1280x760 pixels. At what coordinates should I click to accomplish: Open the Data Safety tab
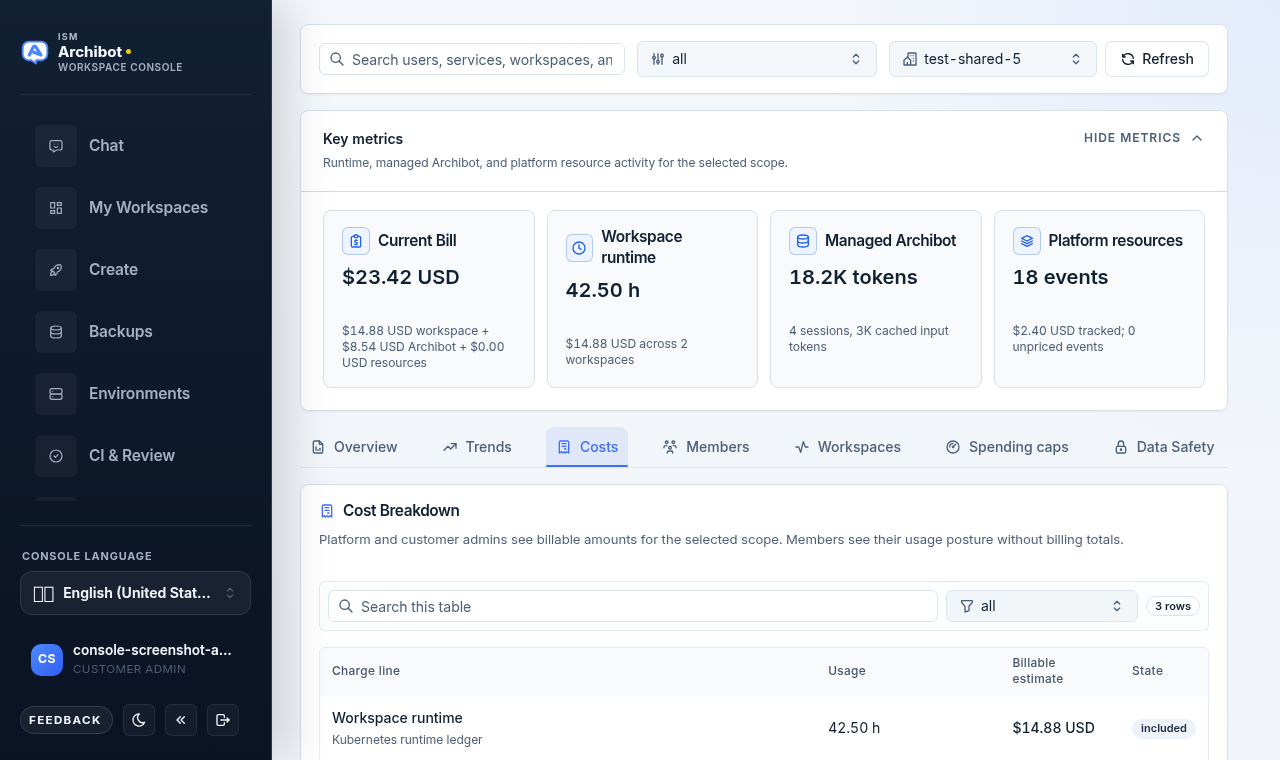(1165, 447)
